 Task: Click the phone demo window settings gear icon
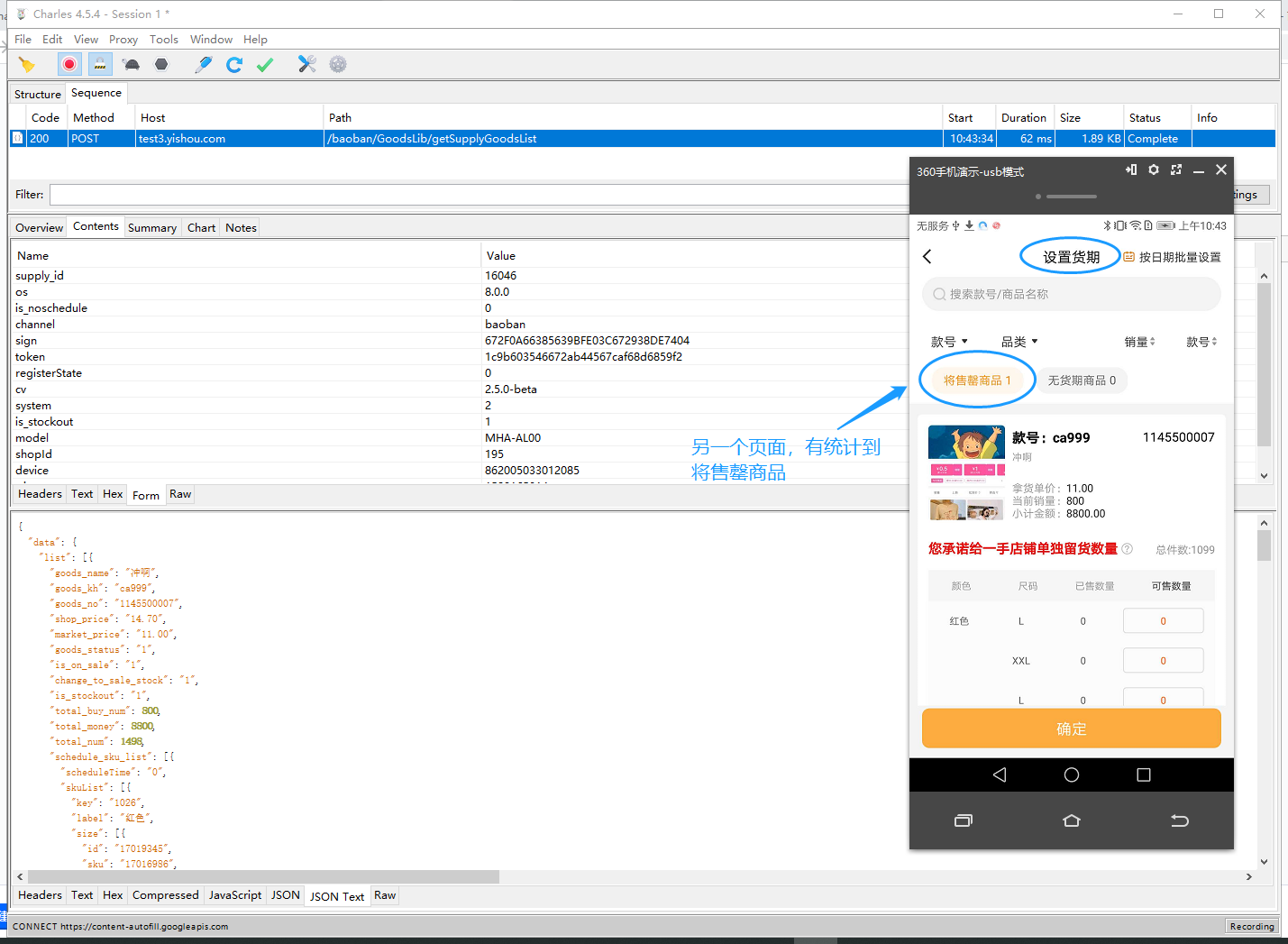pyautogui.click(x=1154, y=170)
